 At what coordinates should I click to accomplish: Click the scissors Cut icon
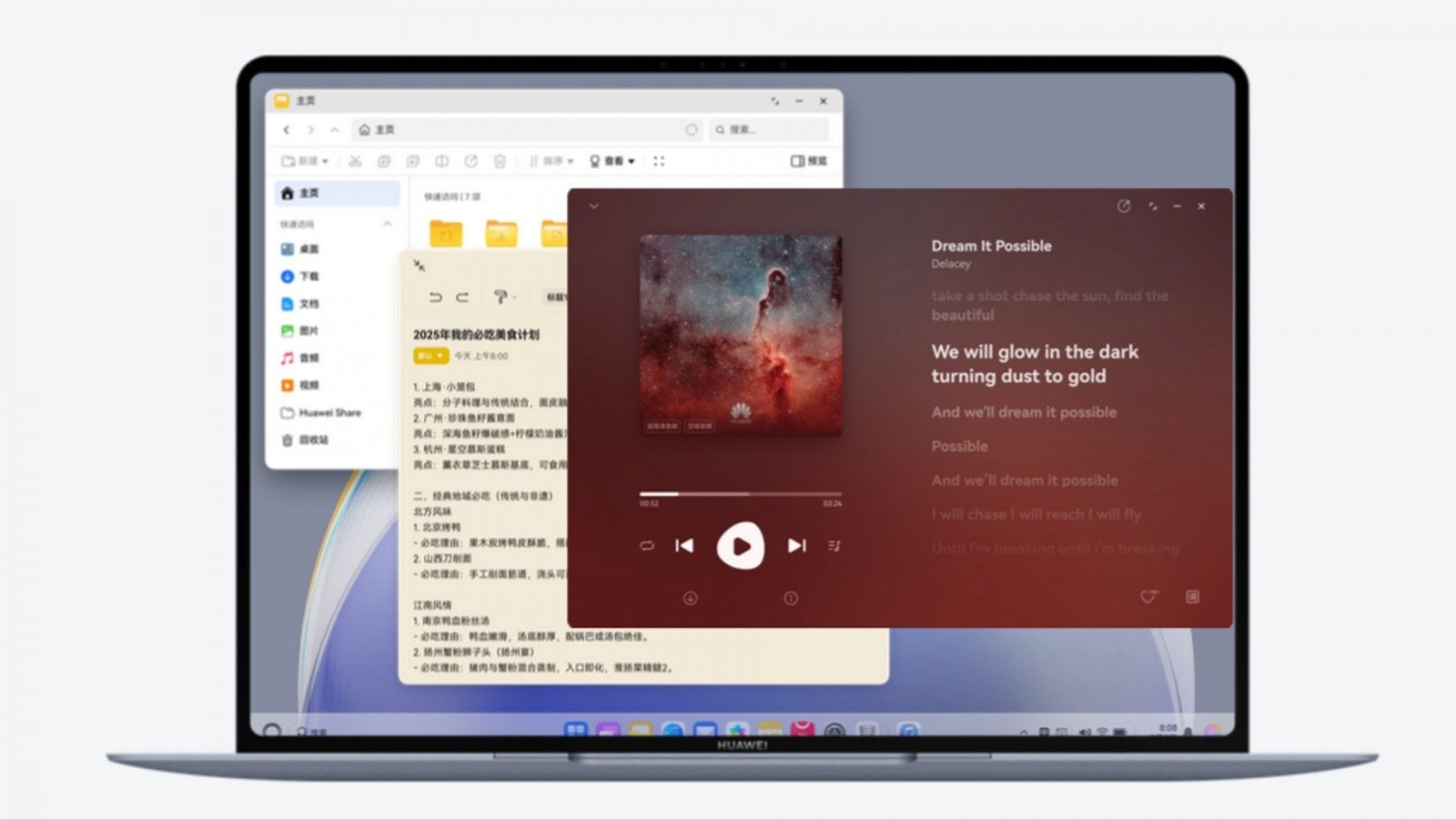point(355,161)
